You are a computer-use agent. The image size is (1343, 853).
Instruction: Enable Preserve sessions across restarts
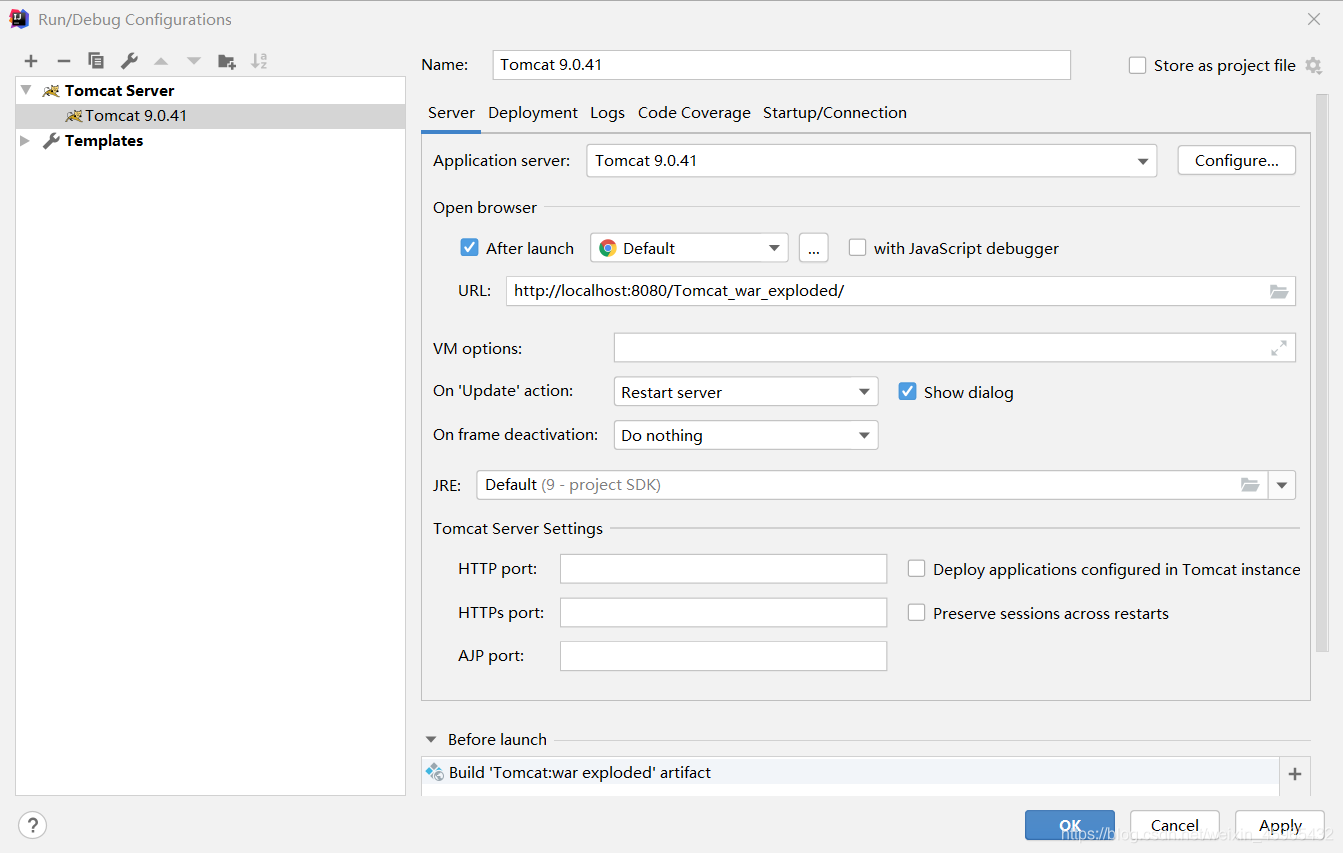pos(916,613)
